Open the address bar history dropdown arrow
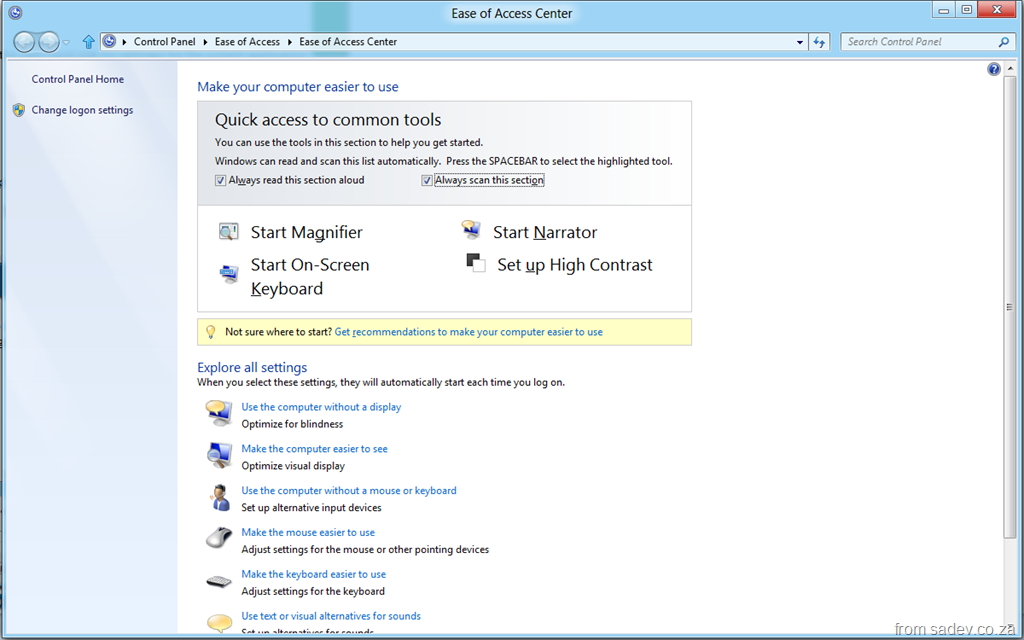Image resolution: width=1024 pixels, height=640 pixels. (799, 42)
